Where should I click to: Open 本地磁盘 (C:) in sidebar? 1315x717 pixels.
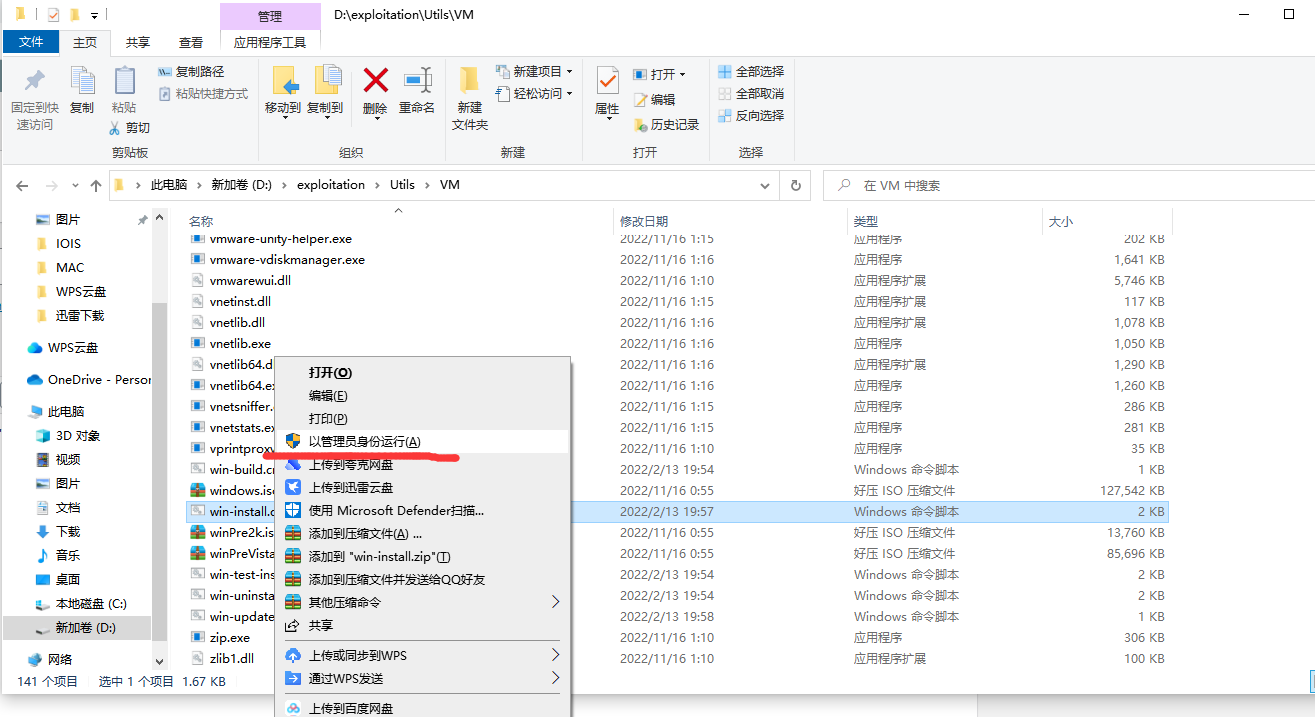tap(80, 603)
